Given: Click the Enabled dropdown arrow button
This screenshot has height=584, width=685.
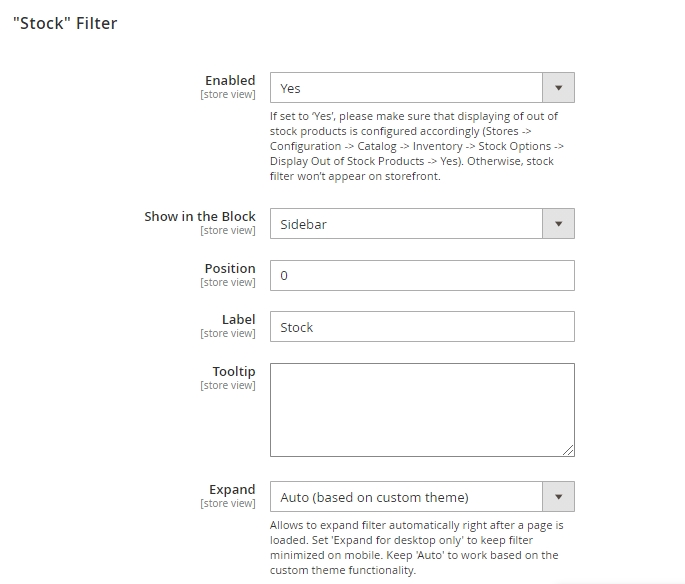Looking at the screenshot, I should point(558,88).
